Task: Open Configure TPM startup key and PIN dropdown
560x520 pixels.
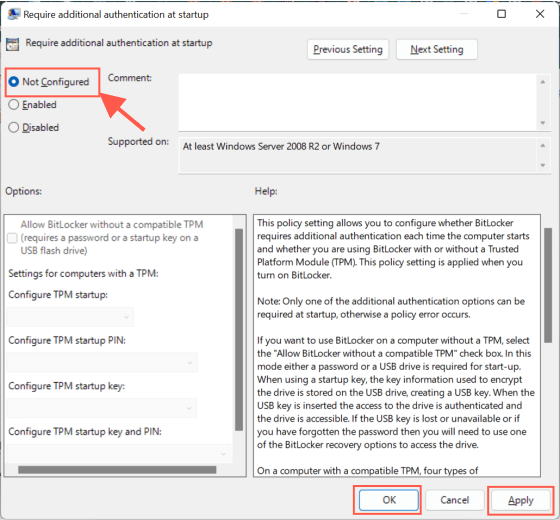Action: (x=119, y=454)
